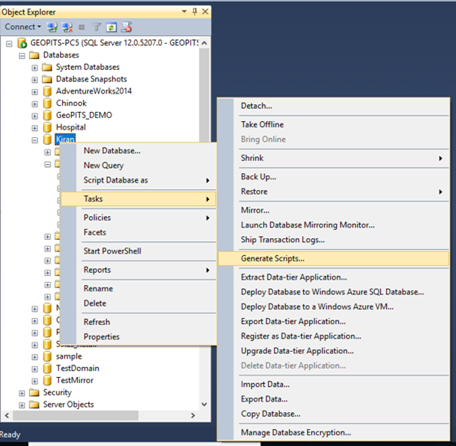Collapse the Kiran database node
The image size is (456, 446).
point(35,140)
